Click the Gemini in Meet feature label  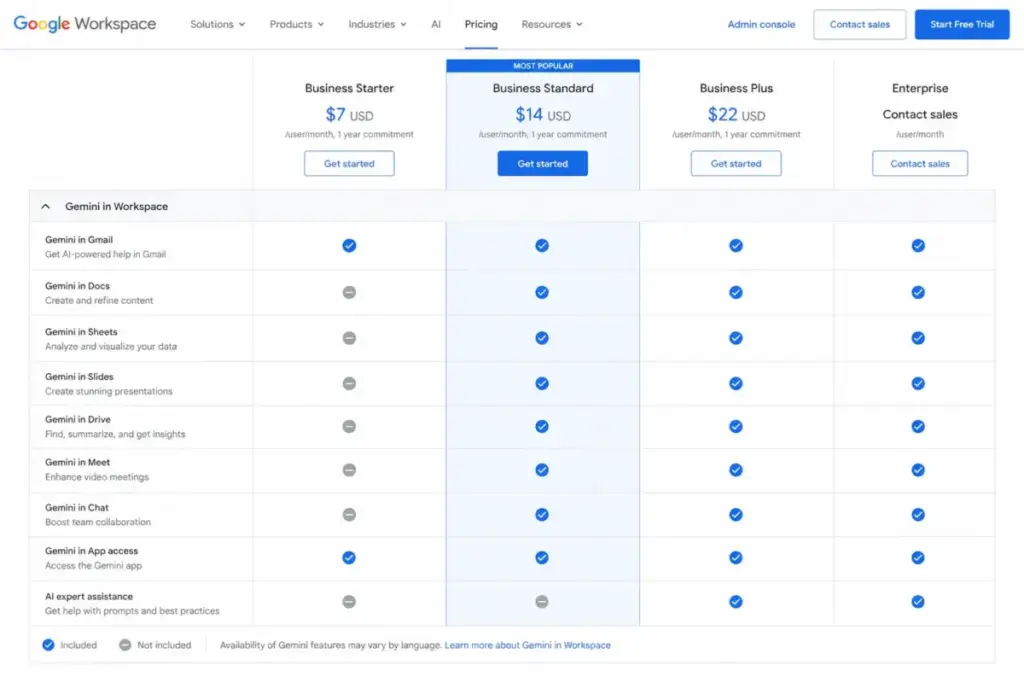click(77, 462)
